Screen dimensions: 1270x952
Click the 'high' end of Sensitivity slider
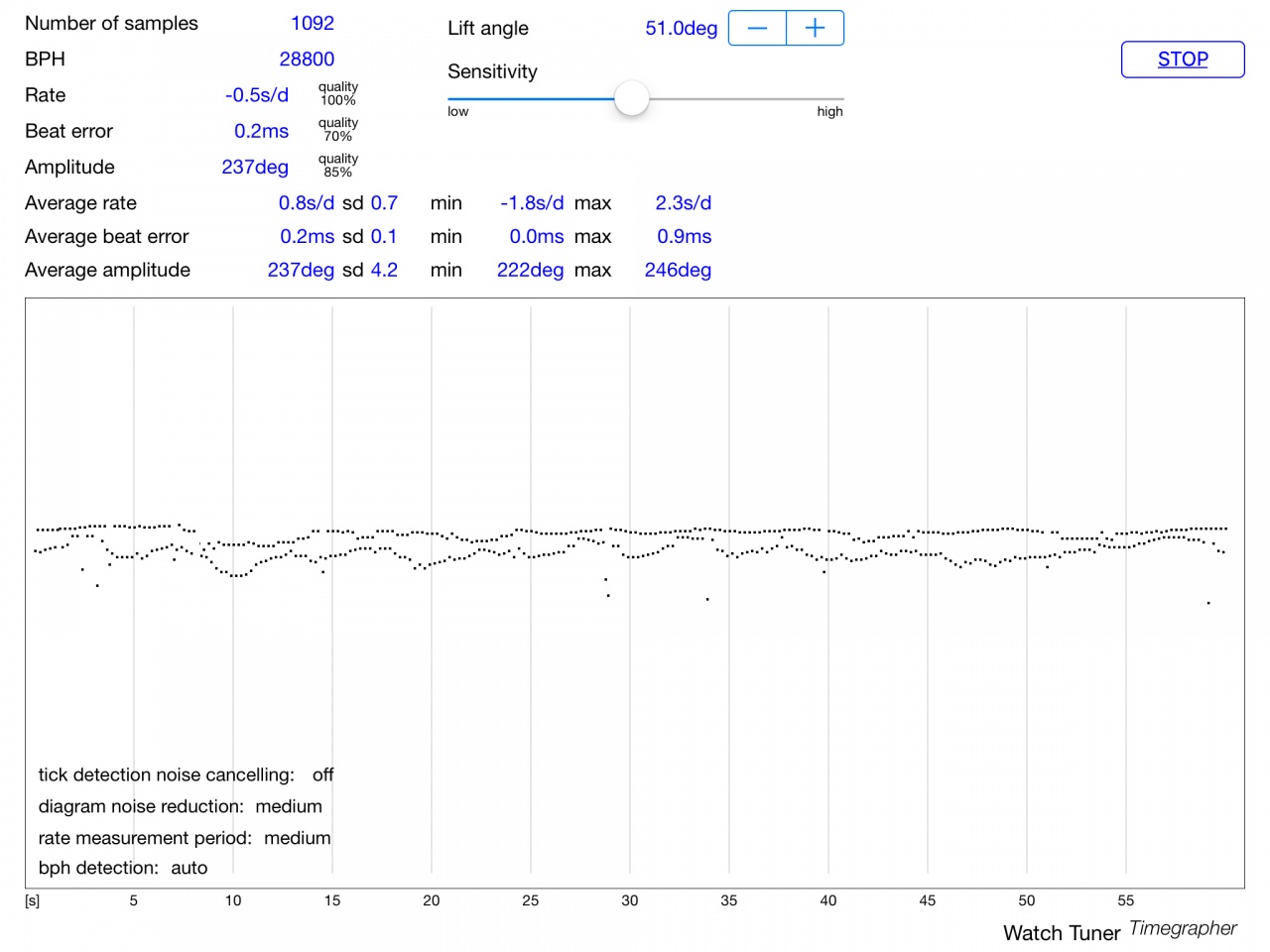(829, 111)
